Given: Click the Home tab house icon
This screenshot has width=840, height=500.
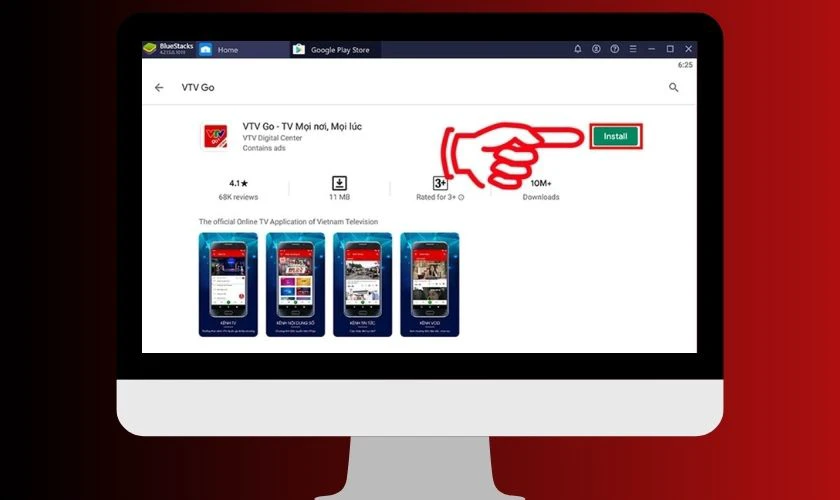Looking at the screenshot, I should coord(206,49).
